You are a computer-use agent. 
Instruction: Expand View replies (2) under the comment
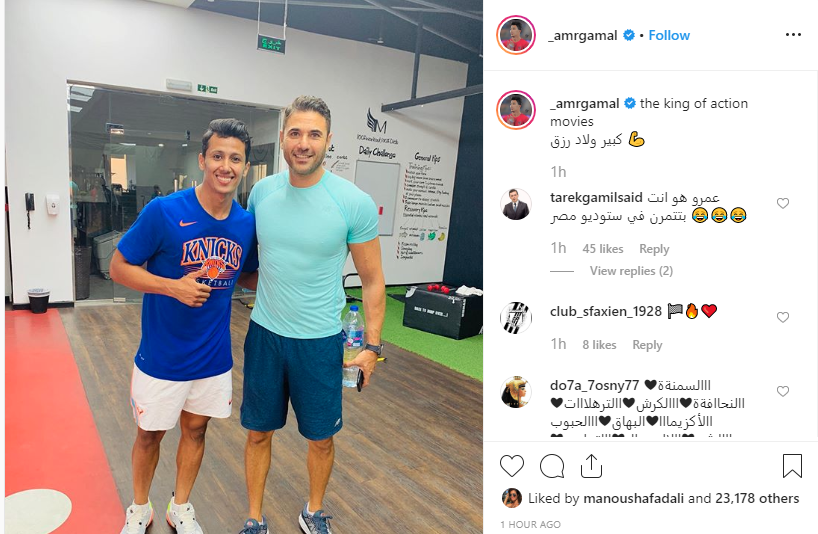coord(631,271)
